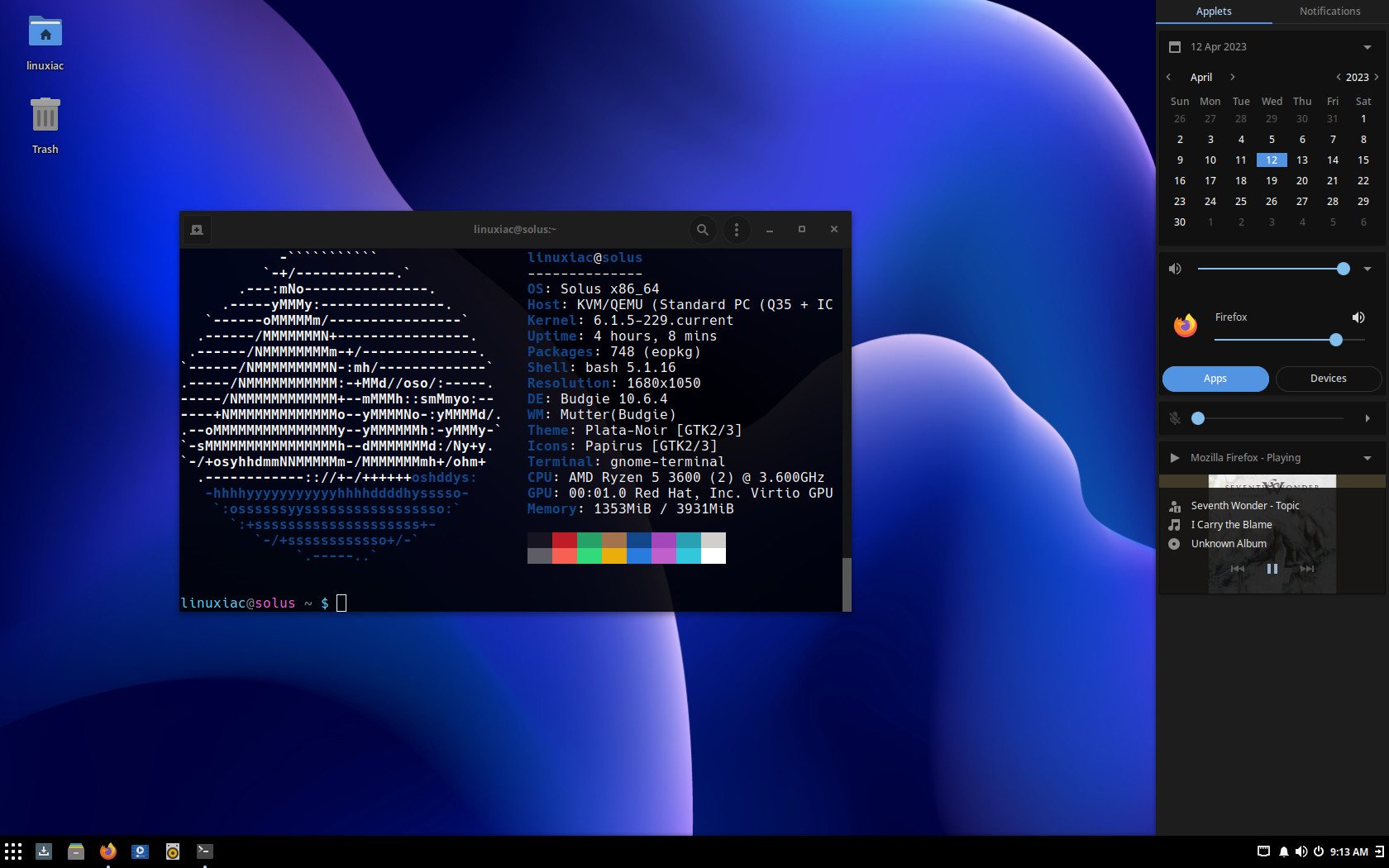The width and height of the screenshot is (1389, 868).
Task: Select April 30 in the calendar
Action: [x=1180, y=222]
